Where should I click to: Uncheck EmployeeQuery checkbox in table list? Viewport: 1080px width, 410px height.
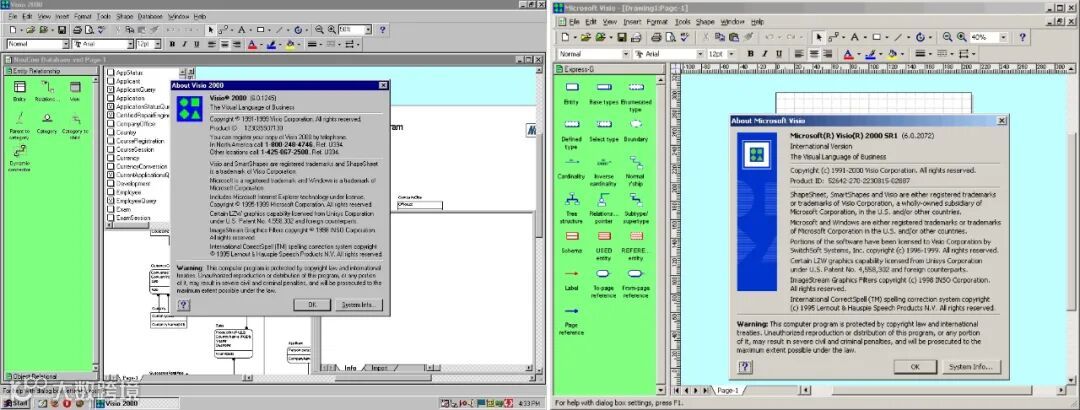point(110,201)
